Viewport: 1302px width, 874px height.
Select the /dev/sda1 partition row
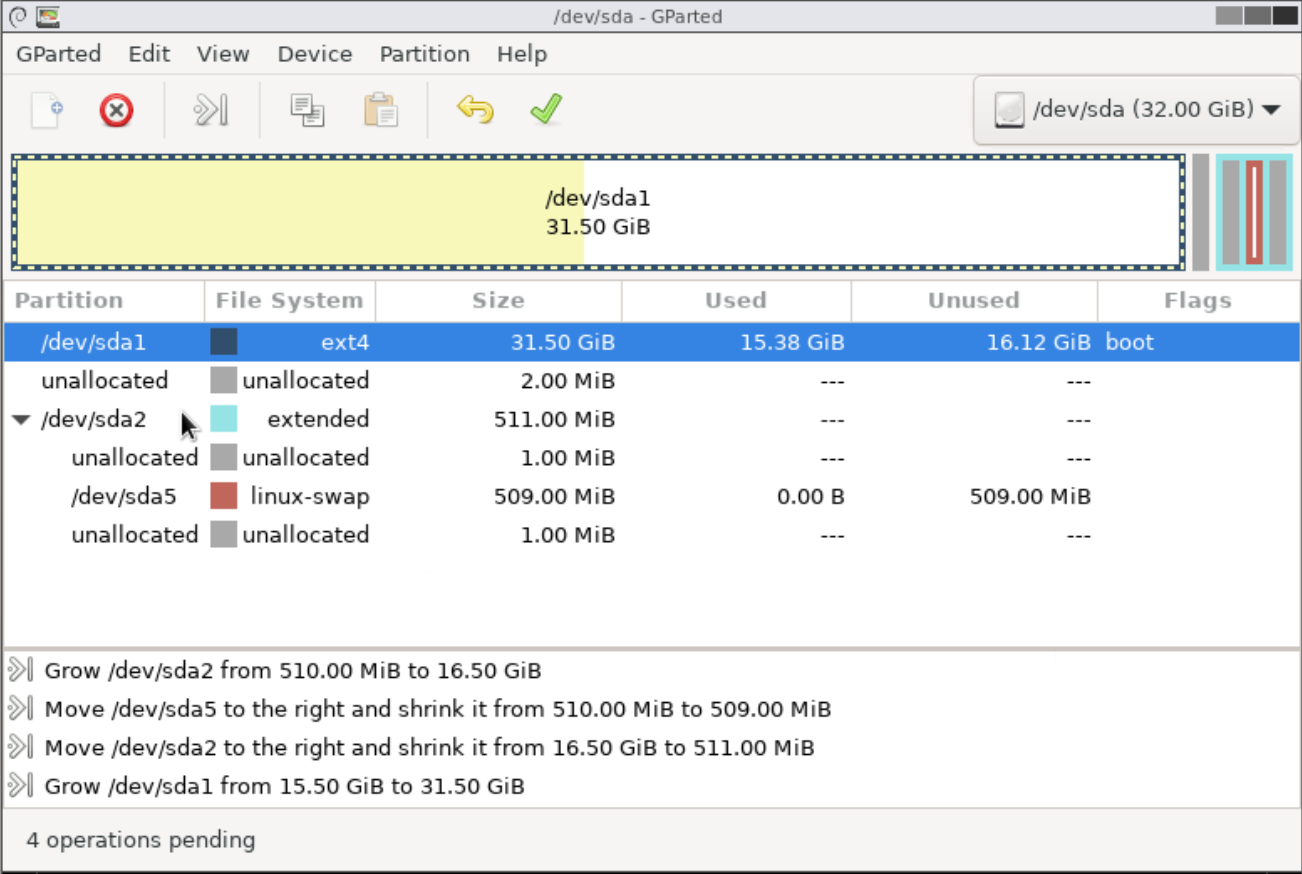[652, 342]
